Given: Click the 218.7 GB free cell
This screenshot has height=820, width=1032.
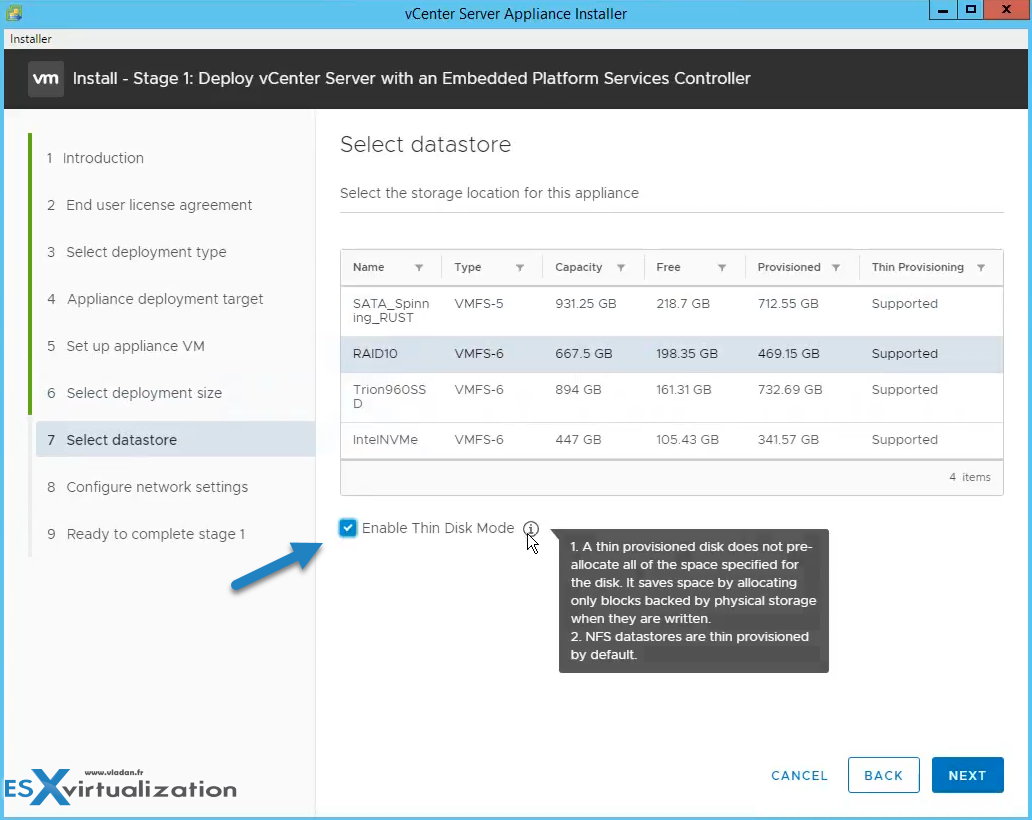Looking at the screenshot, I should pos(683,304).
